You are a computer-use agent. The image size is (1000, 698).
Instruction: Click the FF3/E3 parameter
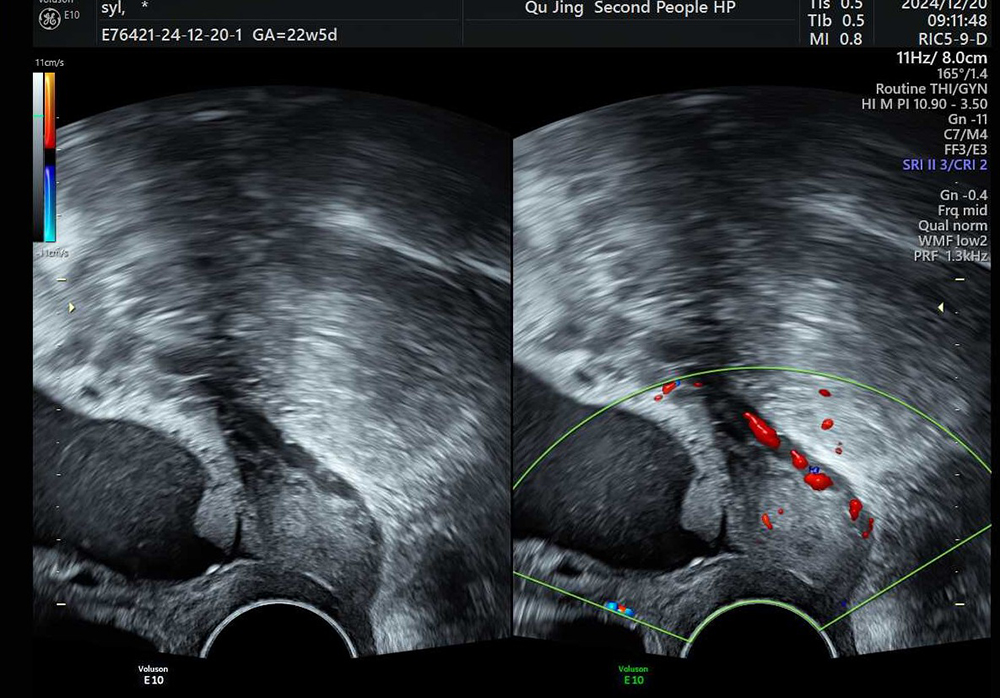[x=966, y=150]
